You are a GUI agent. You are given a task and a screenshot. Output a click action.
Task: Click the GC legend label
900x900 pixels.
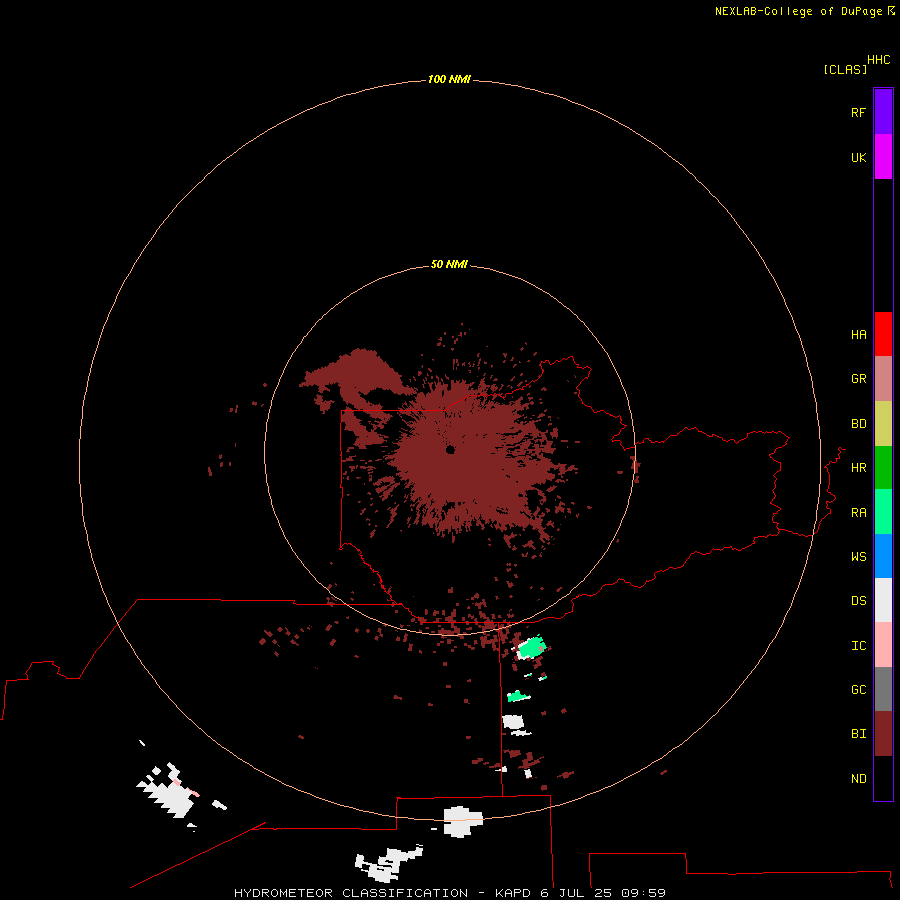coord(858,690)
